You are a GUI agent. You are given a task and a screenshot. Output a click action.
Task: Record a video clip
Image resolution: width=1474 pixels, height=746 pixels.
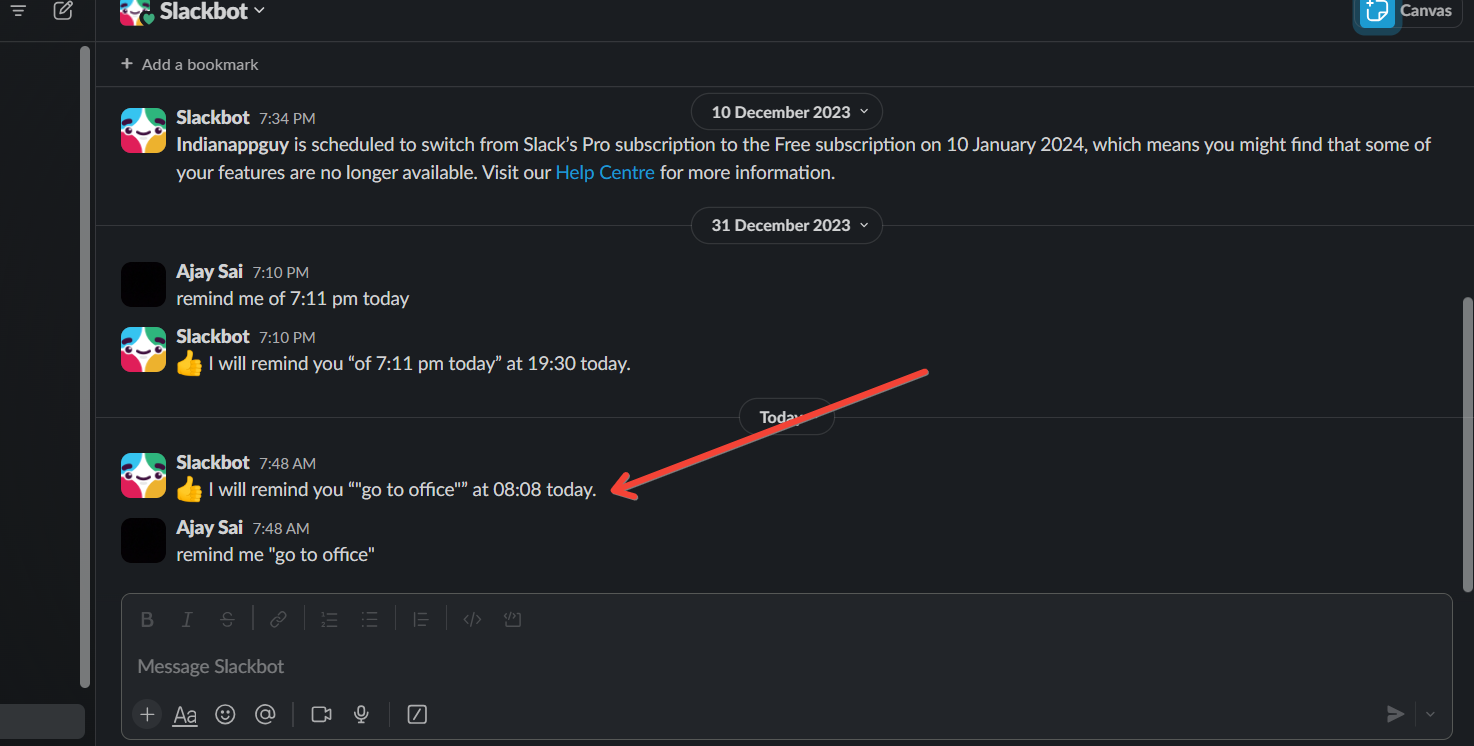[x=321, y=714]
